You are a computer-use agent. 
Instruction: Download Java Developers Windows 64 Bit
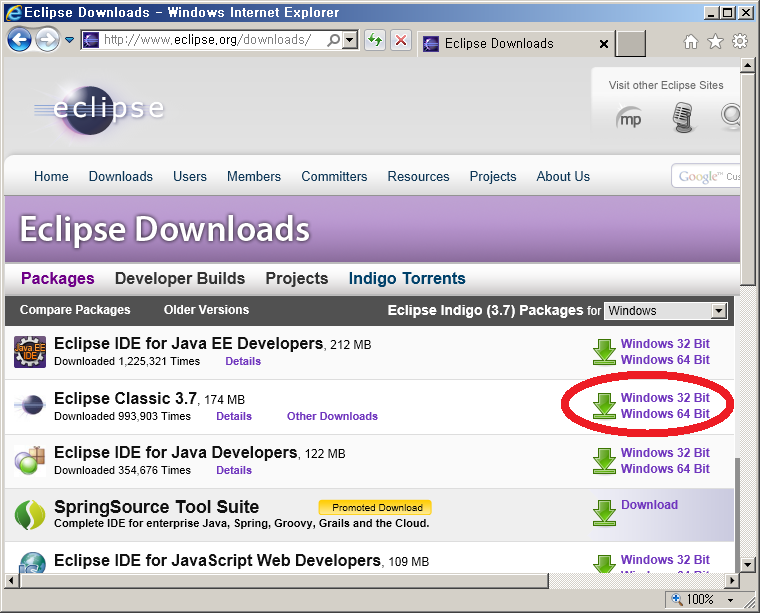point(665,469)
